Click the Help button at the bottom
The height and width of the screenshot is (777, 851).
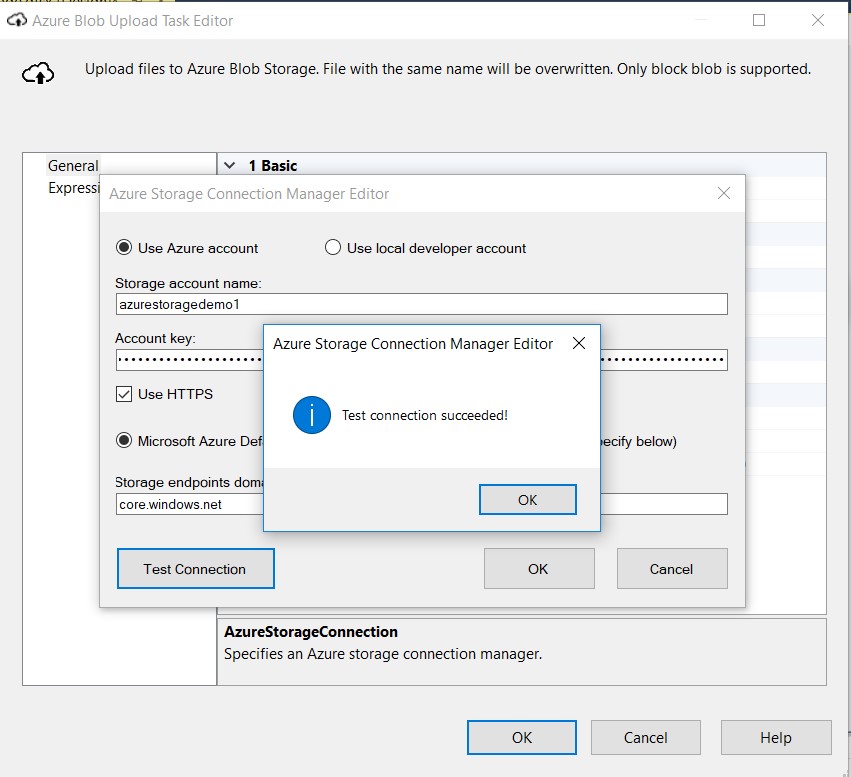775,738
